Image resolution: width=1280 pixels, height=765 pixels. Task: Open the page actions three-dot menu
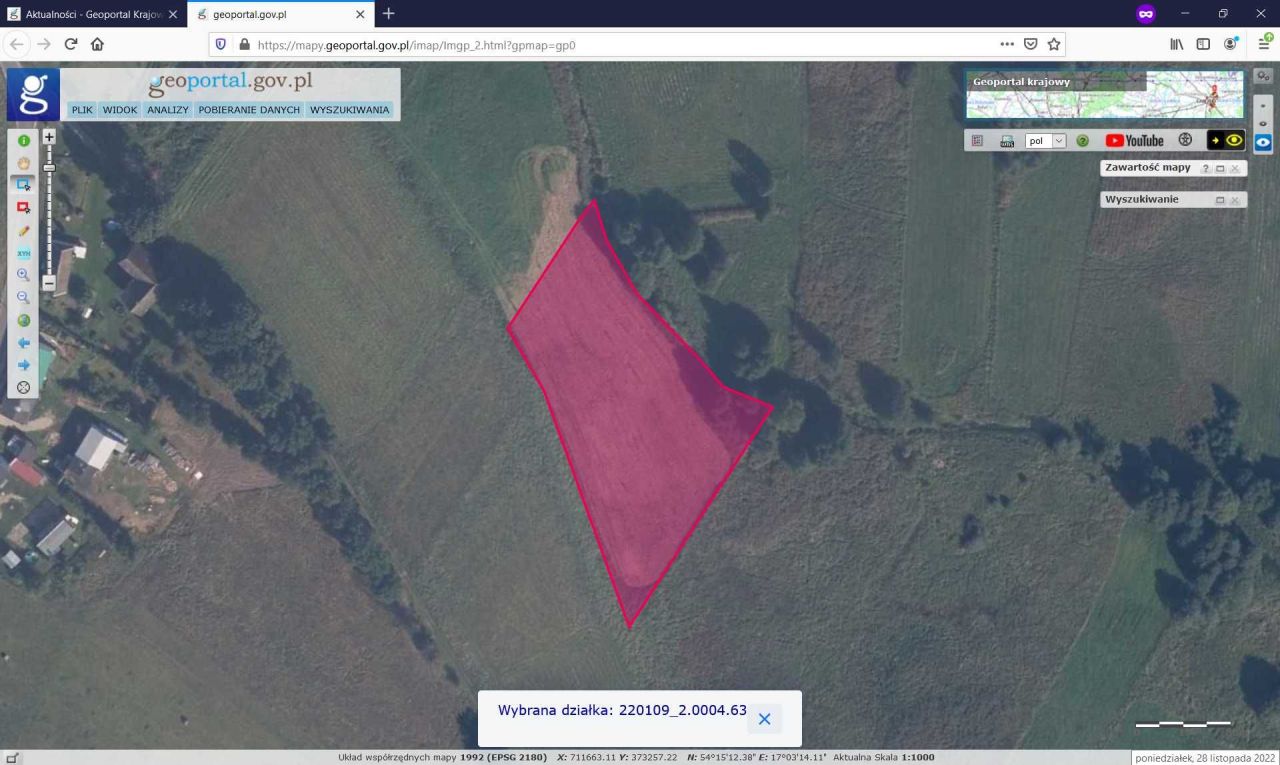(x=1007, y=44)
